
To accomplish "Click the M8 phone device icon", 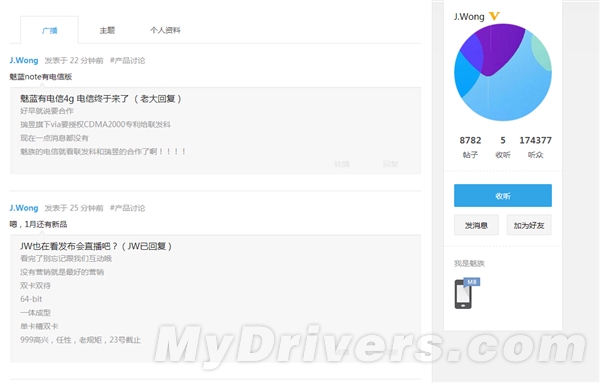I will pyautogui.click(x=467, y=293).
